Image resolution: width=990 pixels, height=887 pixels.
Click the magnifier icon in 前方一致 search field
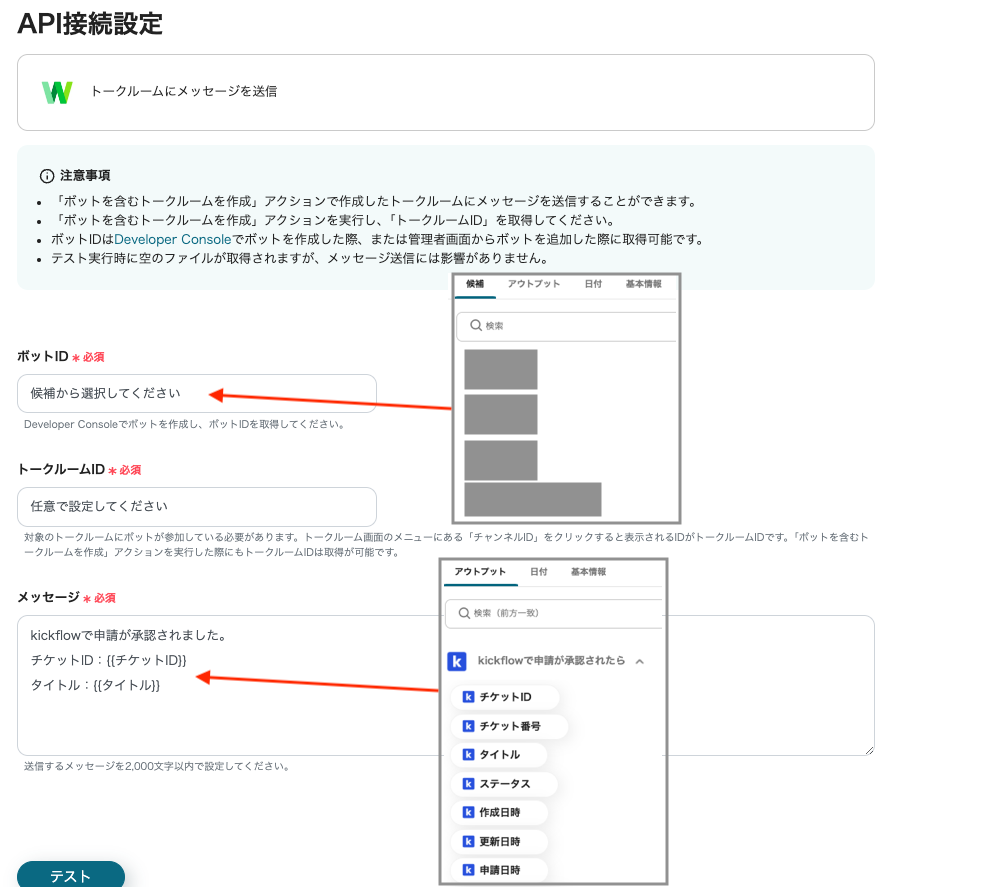pos(464,613)
